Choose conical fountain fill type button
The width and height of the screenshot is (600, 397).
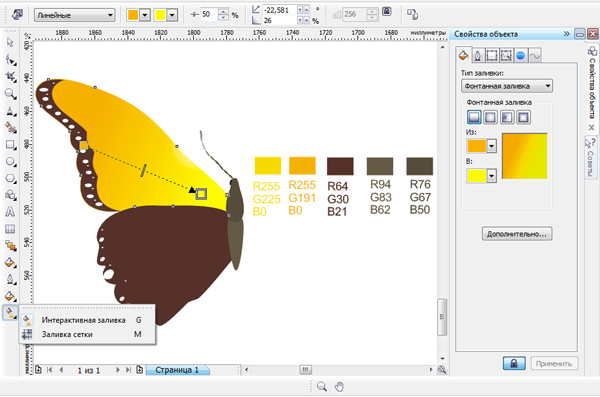[507, 117]
